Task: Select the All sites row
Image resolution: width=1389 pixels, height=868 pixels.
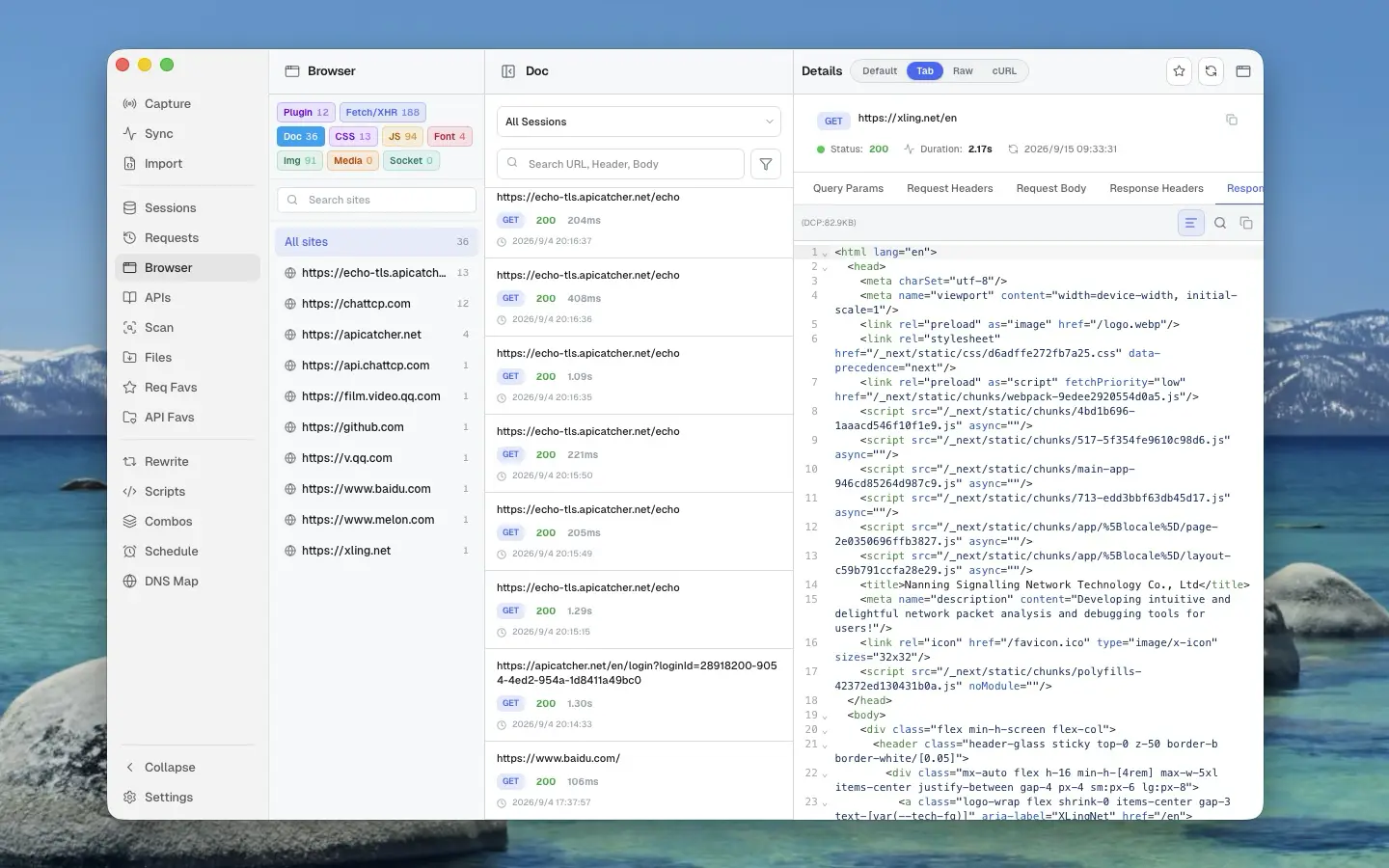Action: 376,242
